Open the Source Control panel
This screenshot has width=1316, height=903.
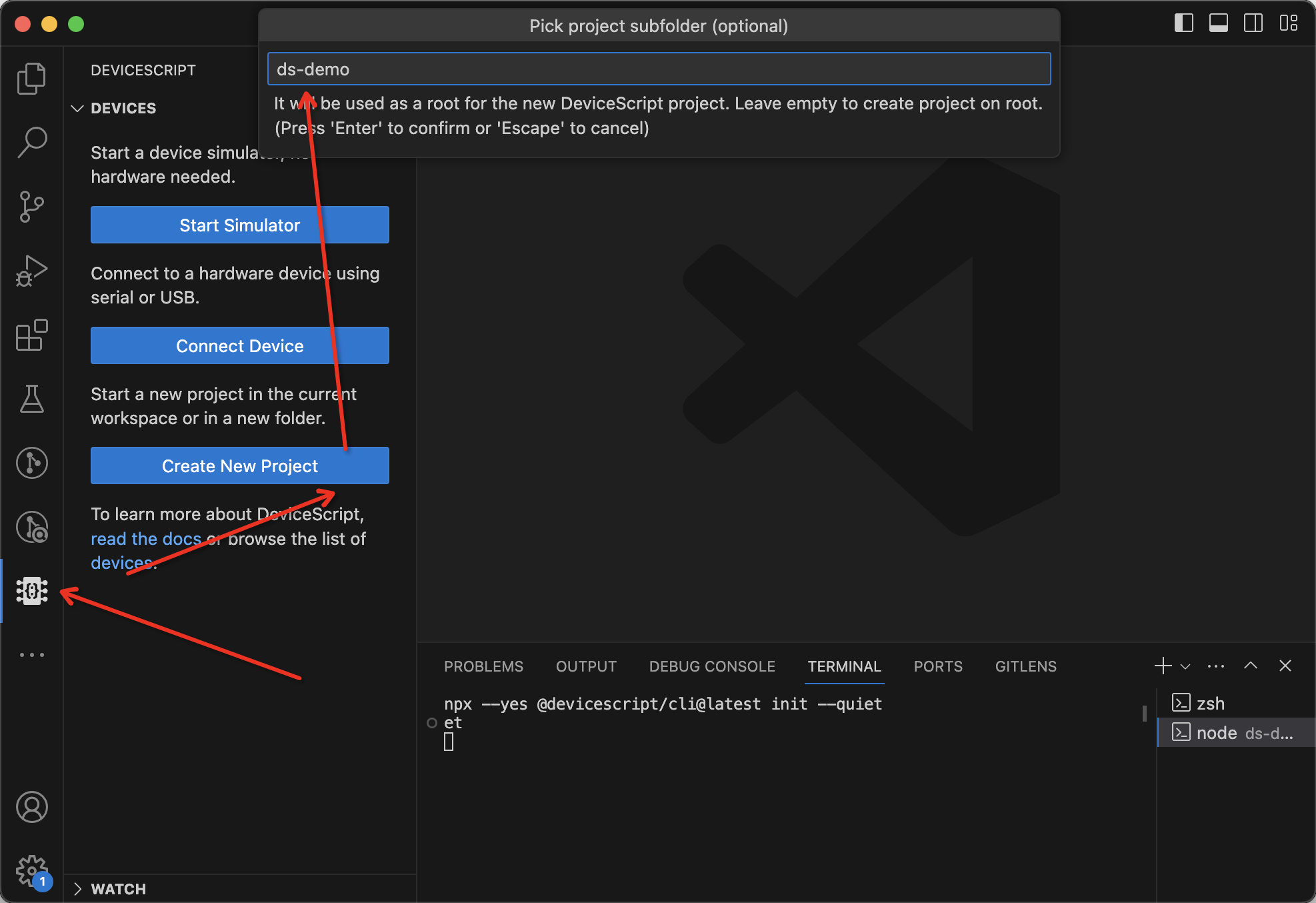point(31,205)
